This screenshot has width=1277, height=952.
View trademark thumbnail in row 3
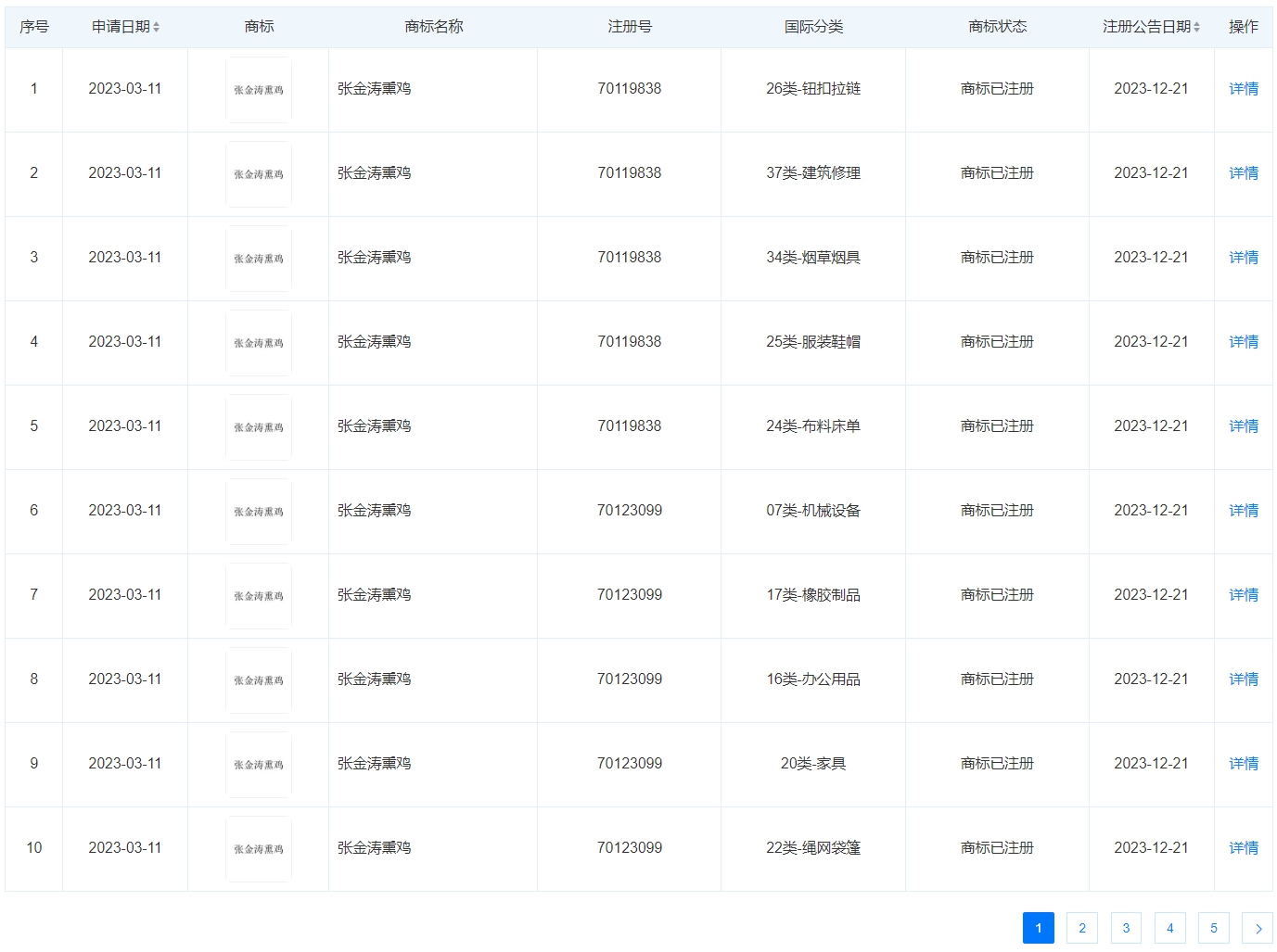click(259, 259)
